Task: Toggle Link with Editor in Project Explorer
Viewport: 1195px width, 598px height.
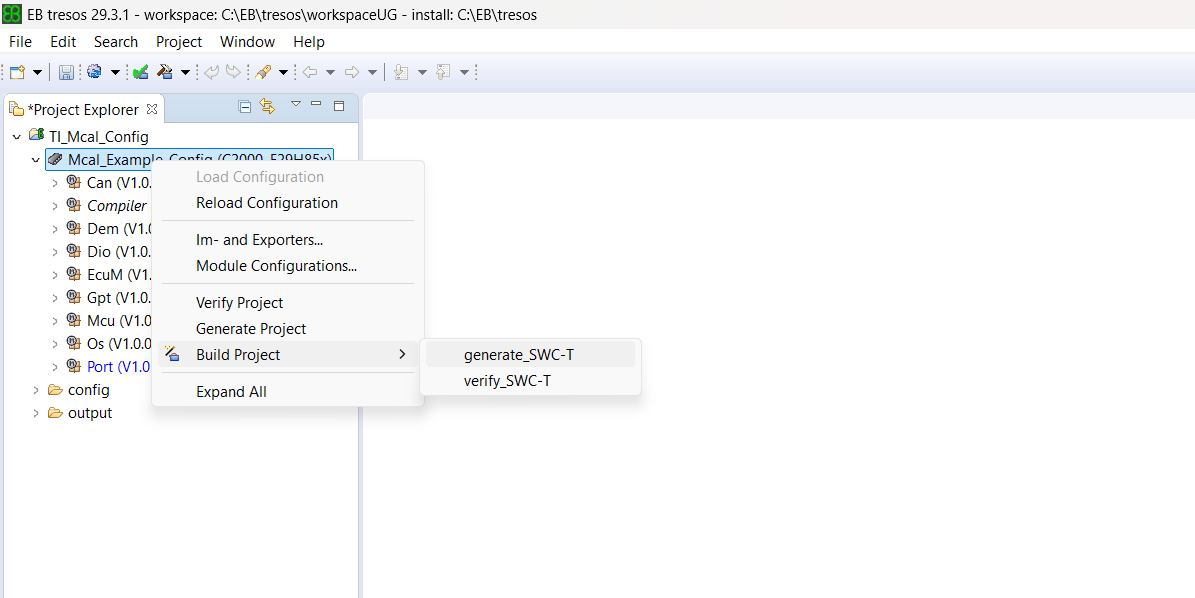Action: (x=267, y=106)
